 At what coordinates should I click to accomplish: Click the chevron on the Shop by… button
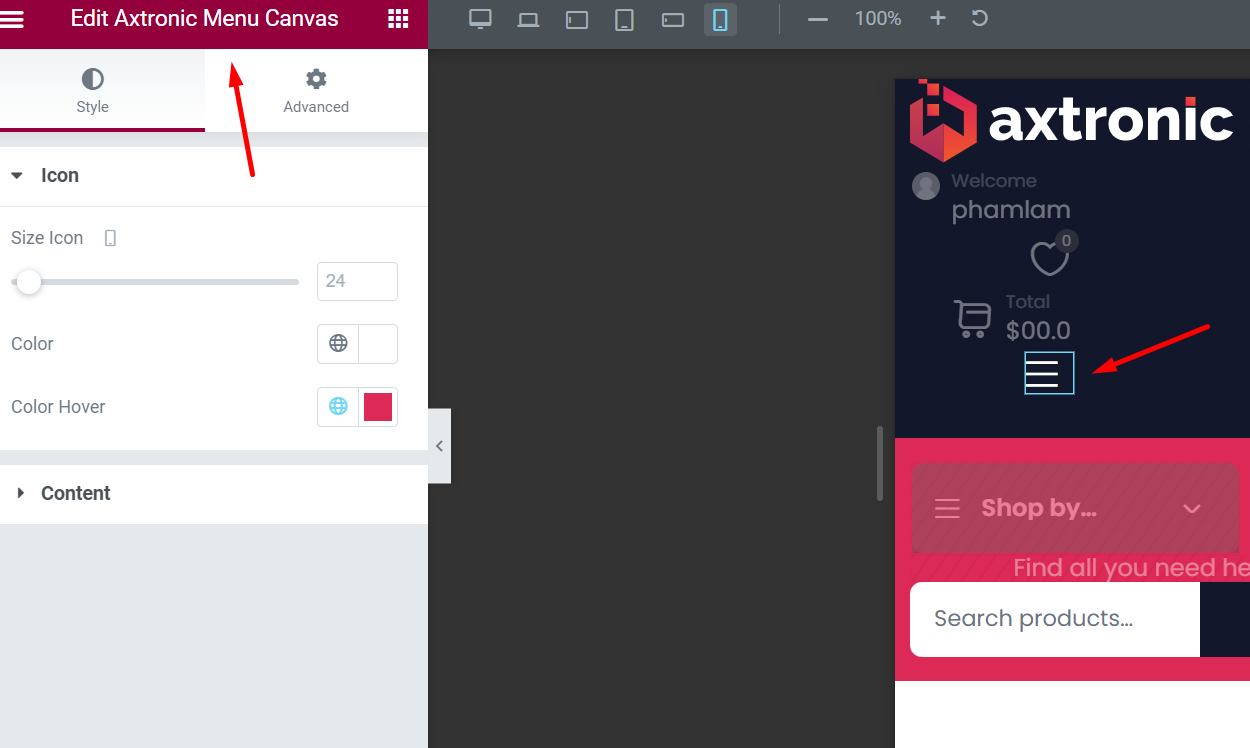[1191, 508]
